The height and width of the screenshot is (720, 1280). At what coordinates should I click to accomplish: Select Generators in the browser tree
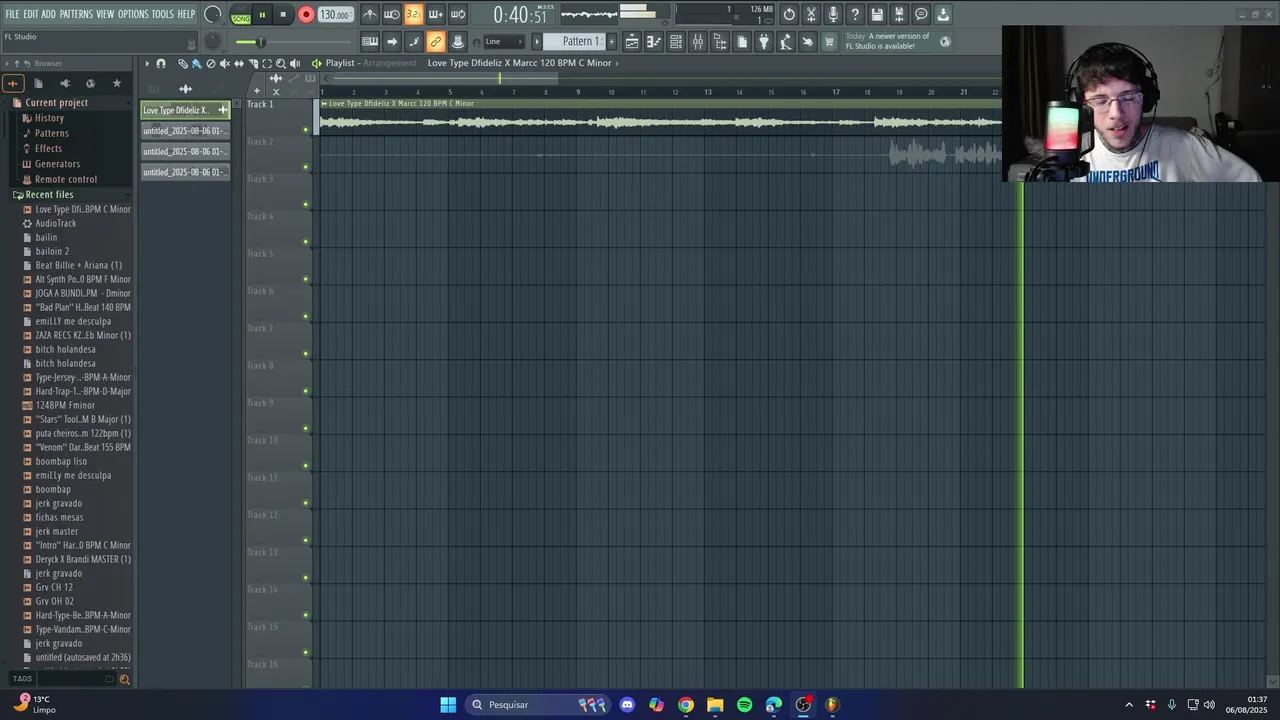click(57, 164)
